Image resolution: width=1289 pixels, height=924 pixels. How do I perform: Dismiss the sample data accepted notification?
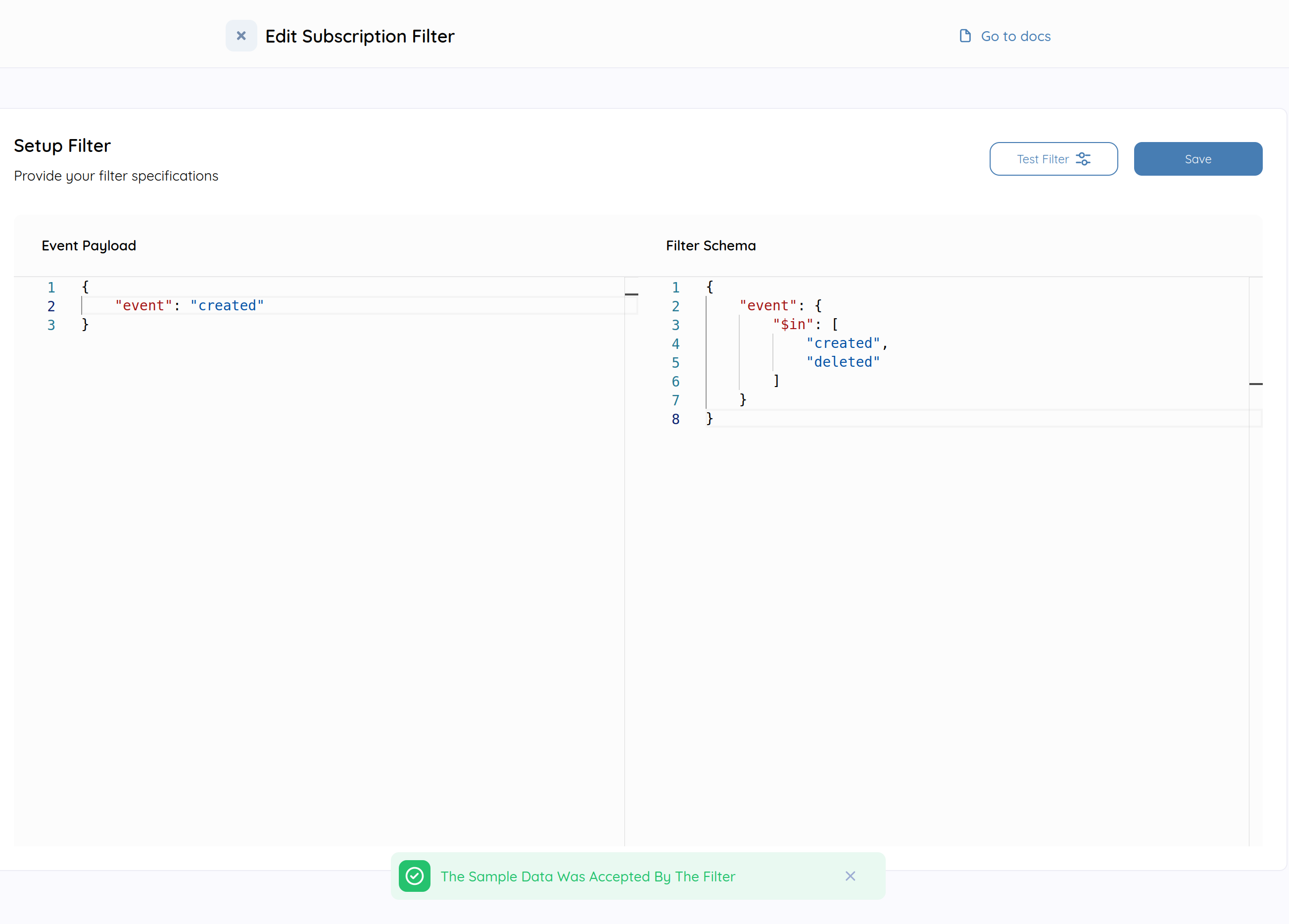(x=850, y=875)
